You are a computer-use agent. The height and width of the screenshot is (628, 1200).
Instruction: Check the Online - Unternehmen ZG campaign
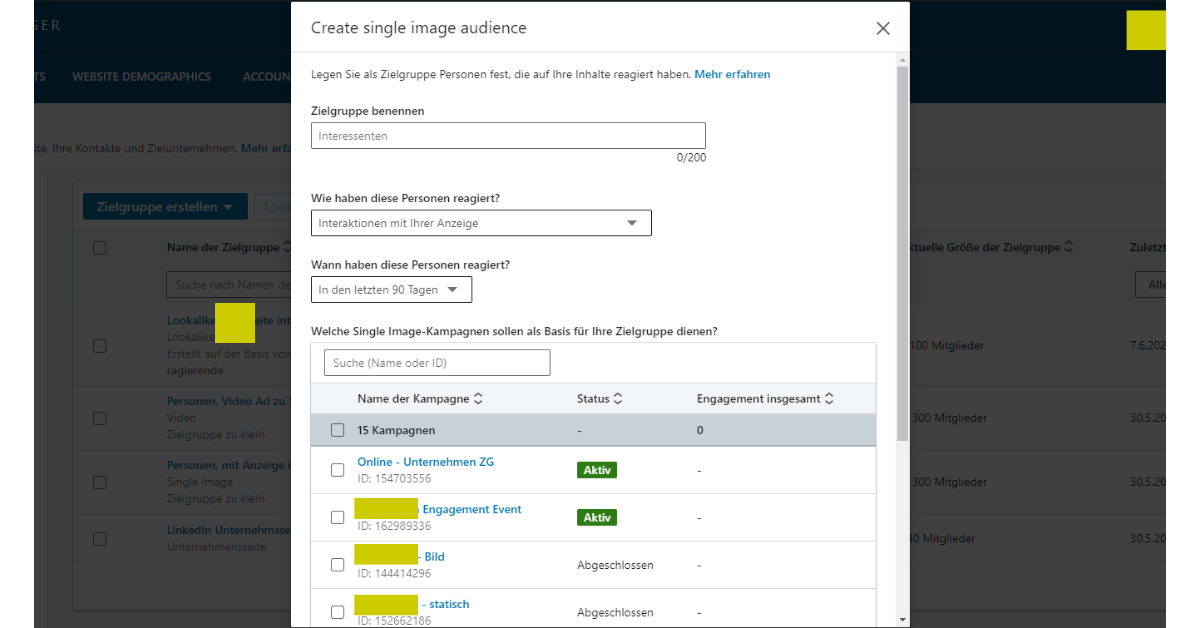coord(338,470)
